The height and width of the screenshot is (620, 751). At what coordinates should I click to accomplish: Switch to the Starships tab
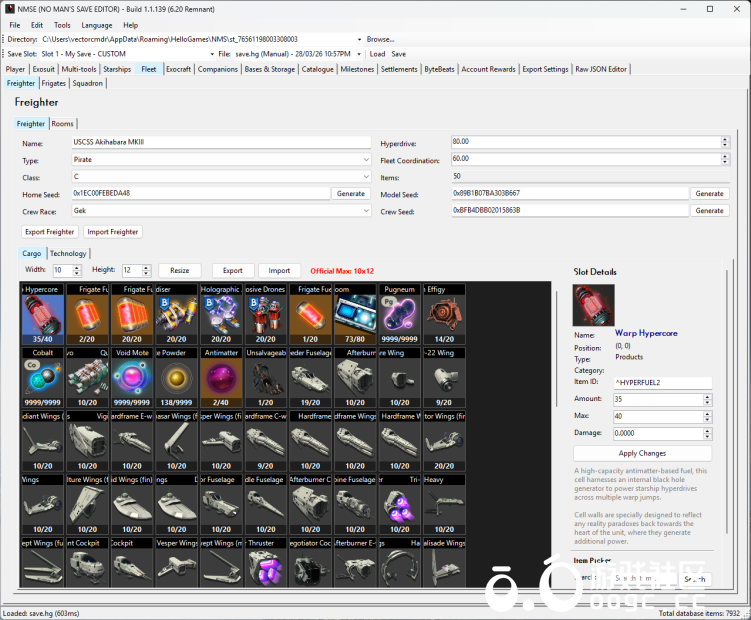pos(117,69)
